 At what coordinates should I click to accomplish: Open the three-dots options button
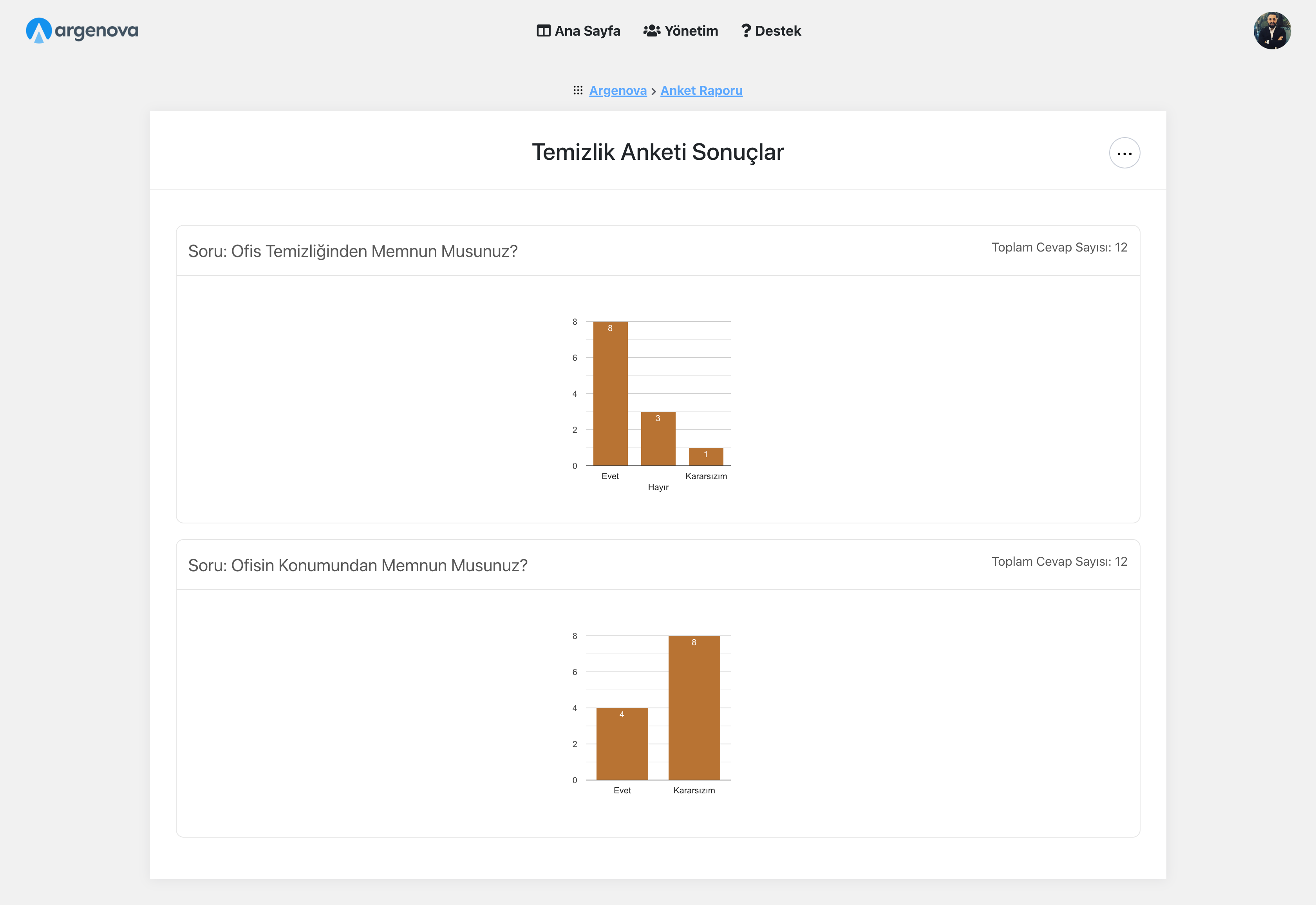pos(1124,153)
